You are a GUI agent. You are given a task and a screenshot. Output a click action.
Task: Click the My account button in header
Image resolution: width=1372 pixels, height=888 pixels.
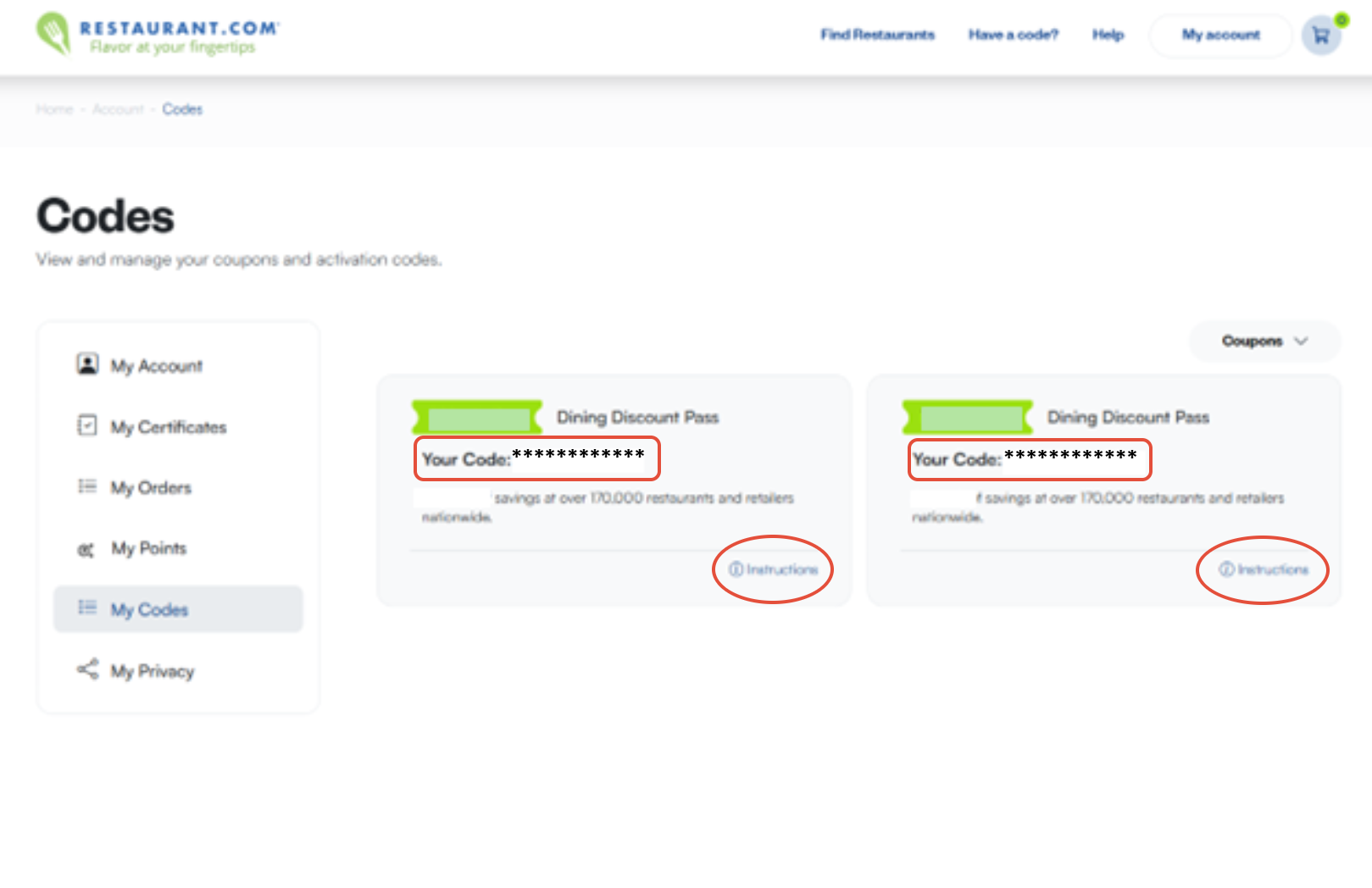click(x=1220, y=36)
